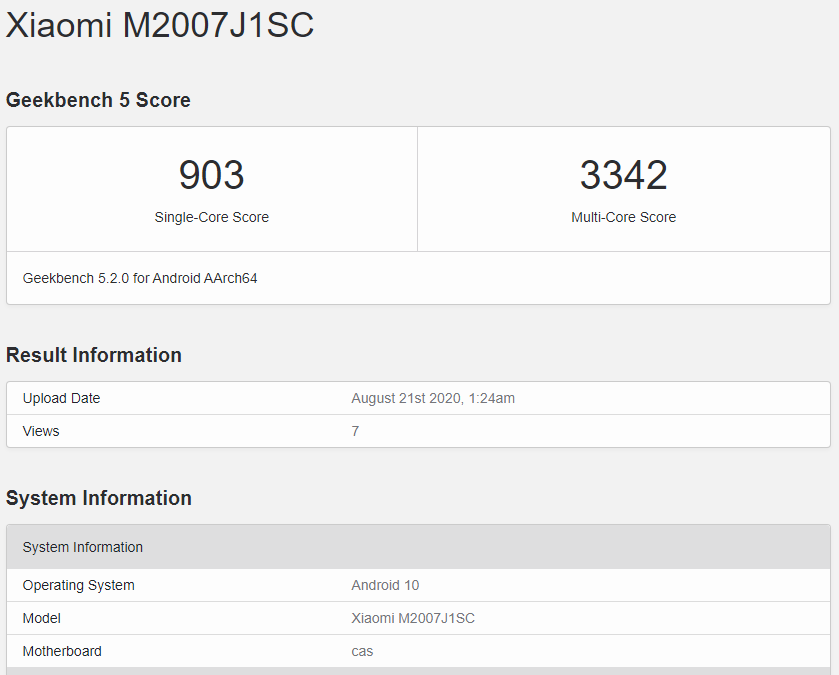Click the Multi-Core Score label
This screenshot has height=675, width=839.
click(623, 217)
